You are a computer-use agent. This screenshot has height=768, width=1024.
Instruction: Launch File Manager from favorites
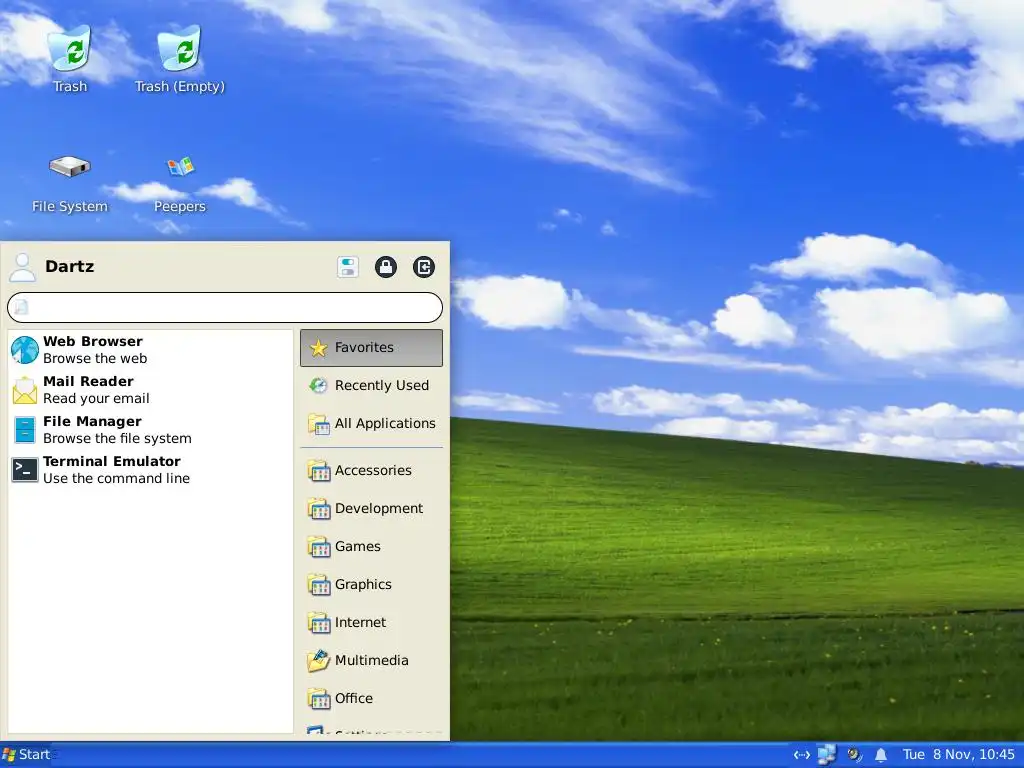click(x=151, y=430)
